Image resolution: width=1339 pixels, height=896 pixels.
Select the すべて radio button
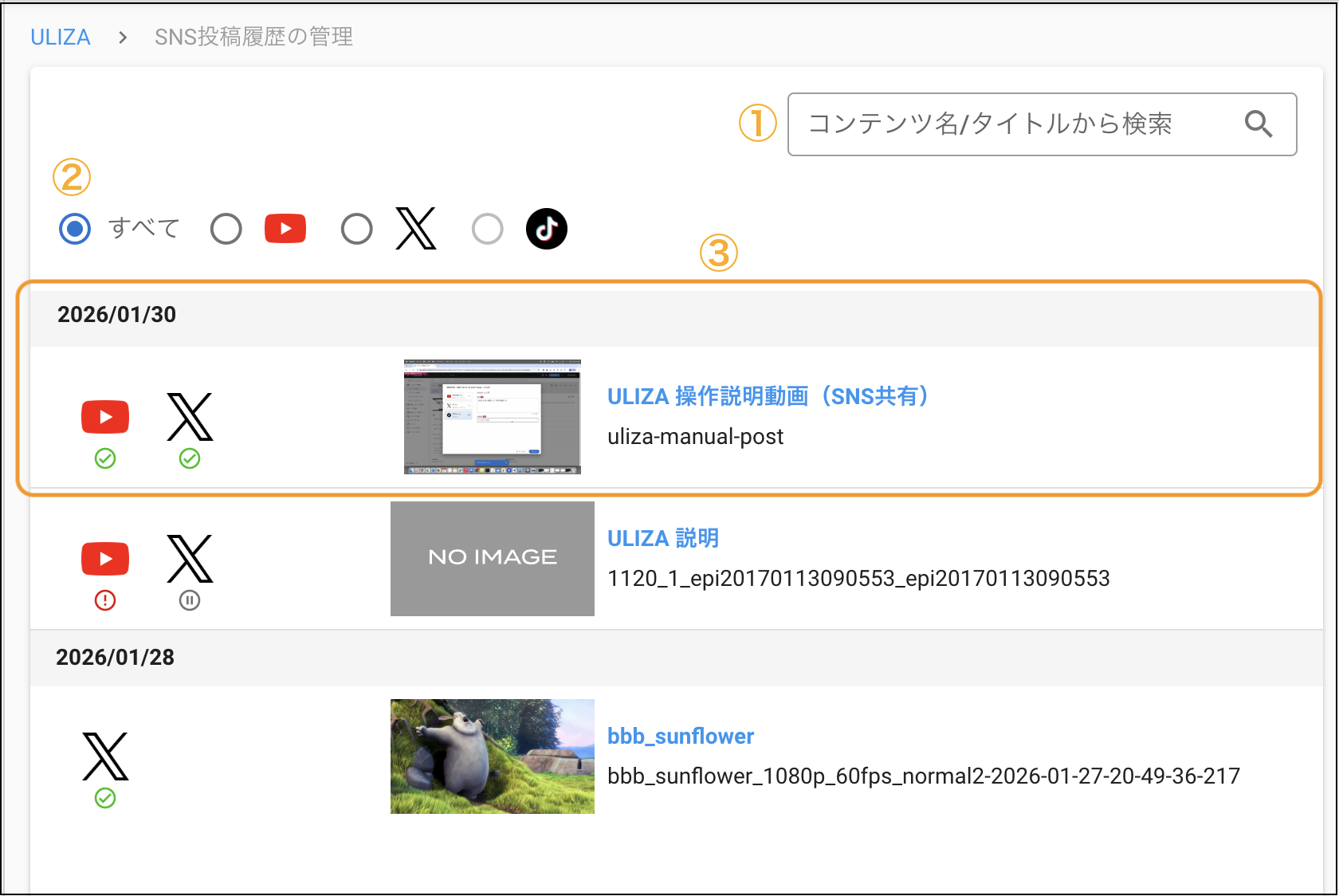(x=75, y=229)
